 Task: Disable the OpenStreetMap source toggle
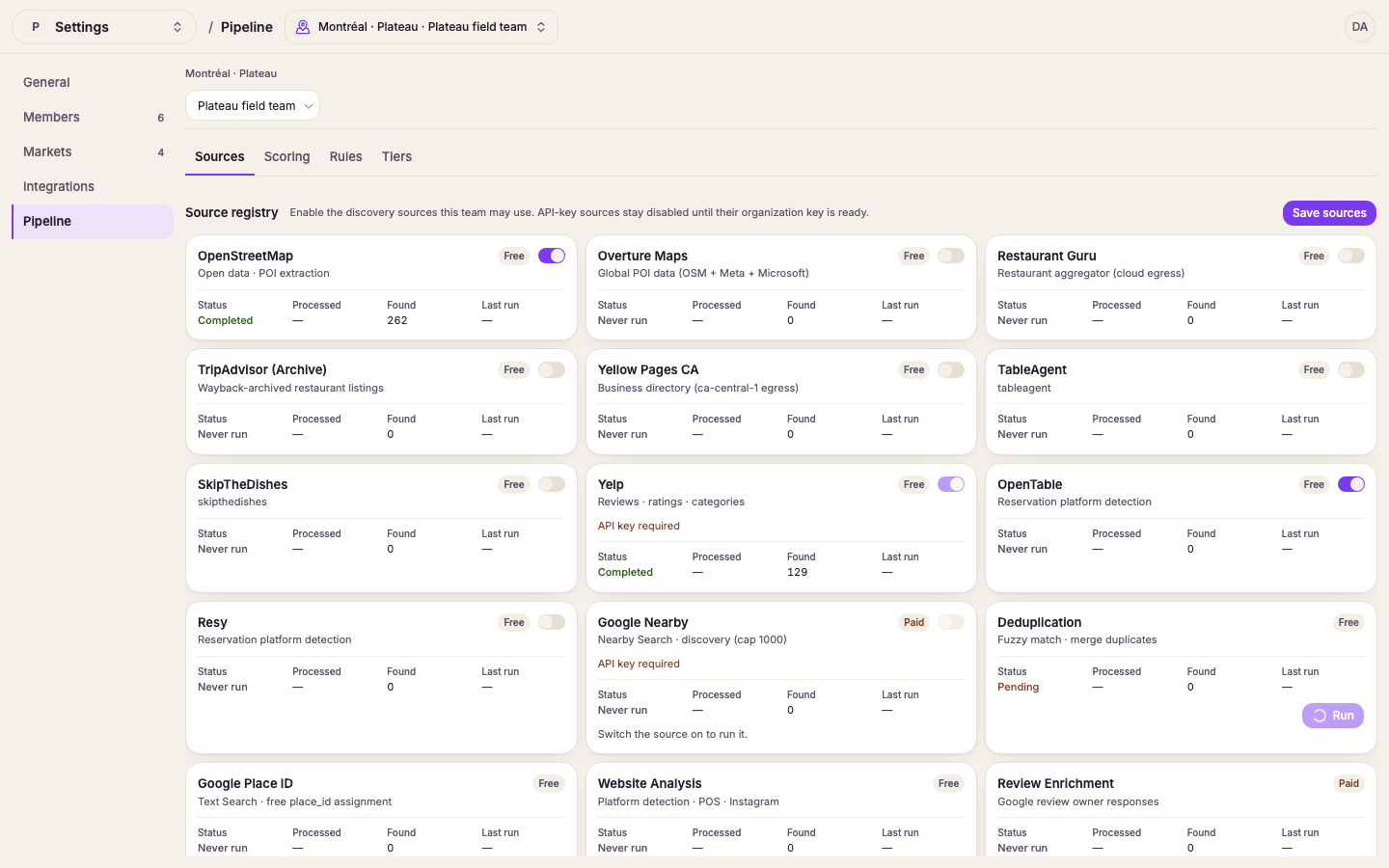552,257
